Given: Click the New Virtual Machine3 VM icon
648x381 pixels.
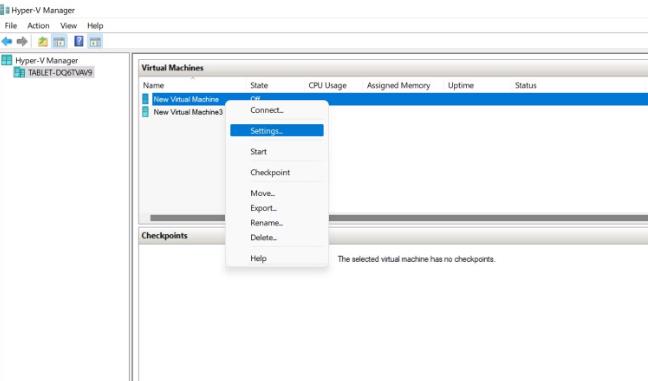Looking at the screenshot, I should [145, 112].
